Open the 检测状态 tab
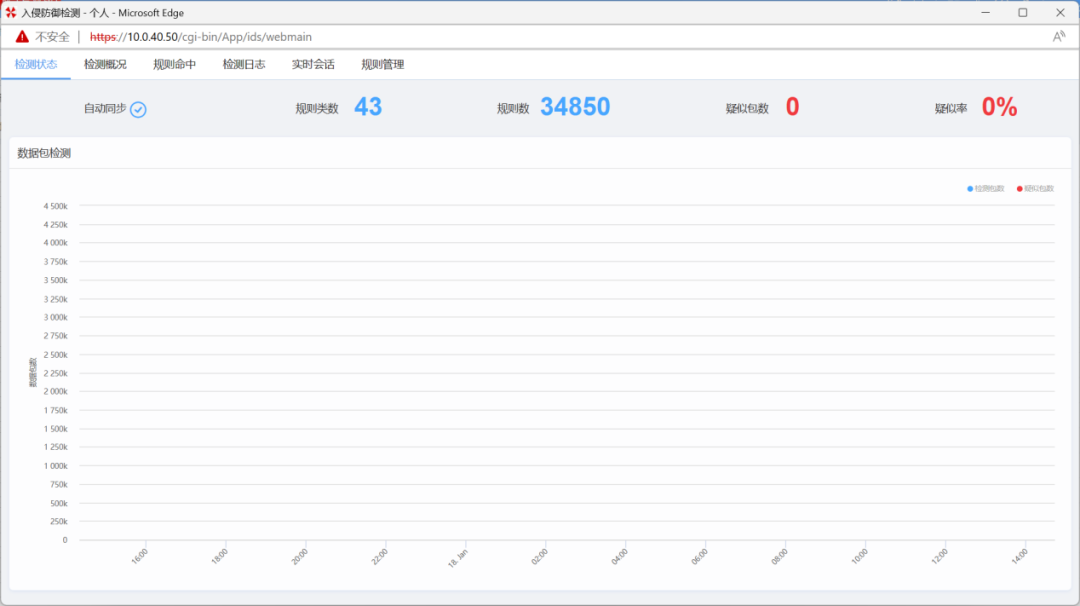Screen dimensions: 1080x606 (36, 65)
